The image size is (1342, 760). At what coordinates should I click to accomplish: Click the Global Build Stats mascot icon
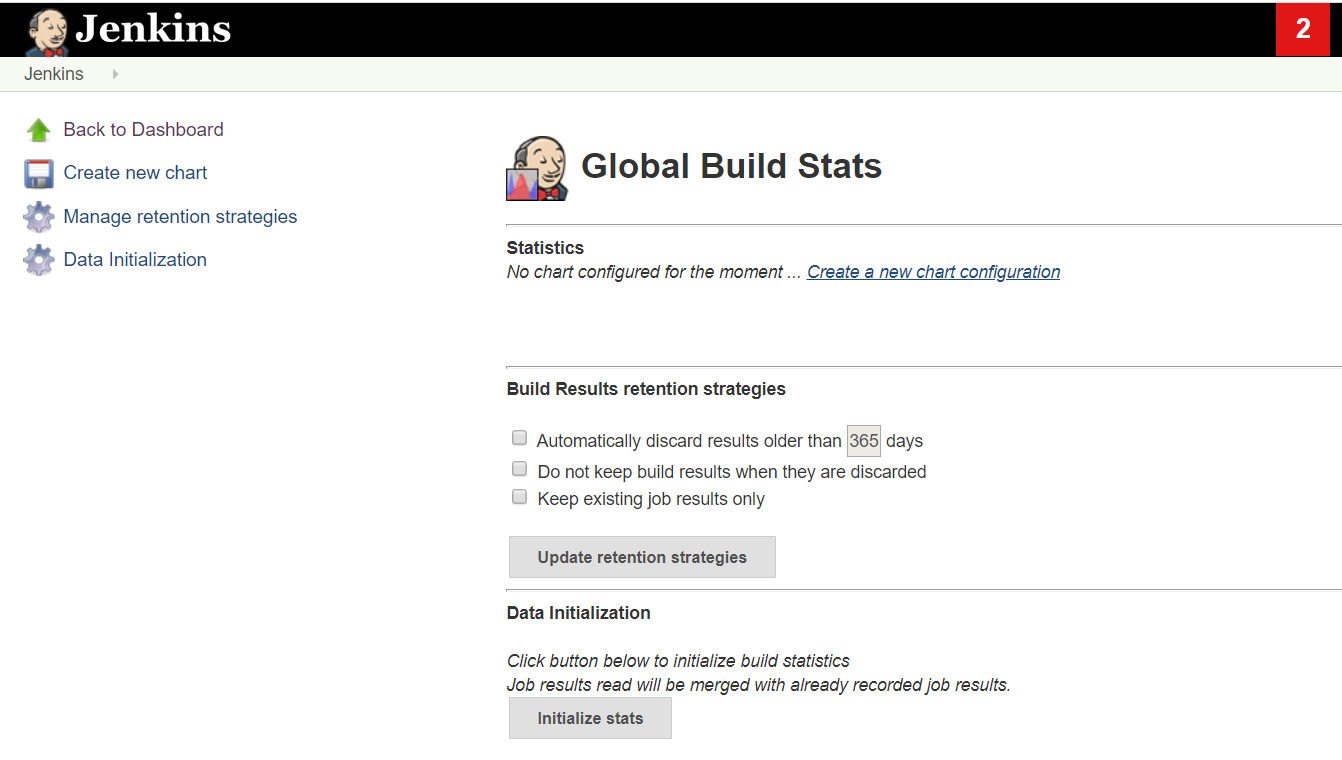point(538,168)
